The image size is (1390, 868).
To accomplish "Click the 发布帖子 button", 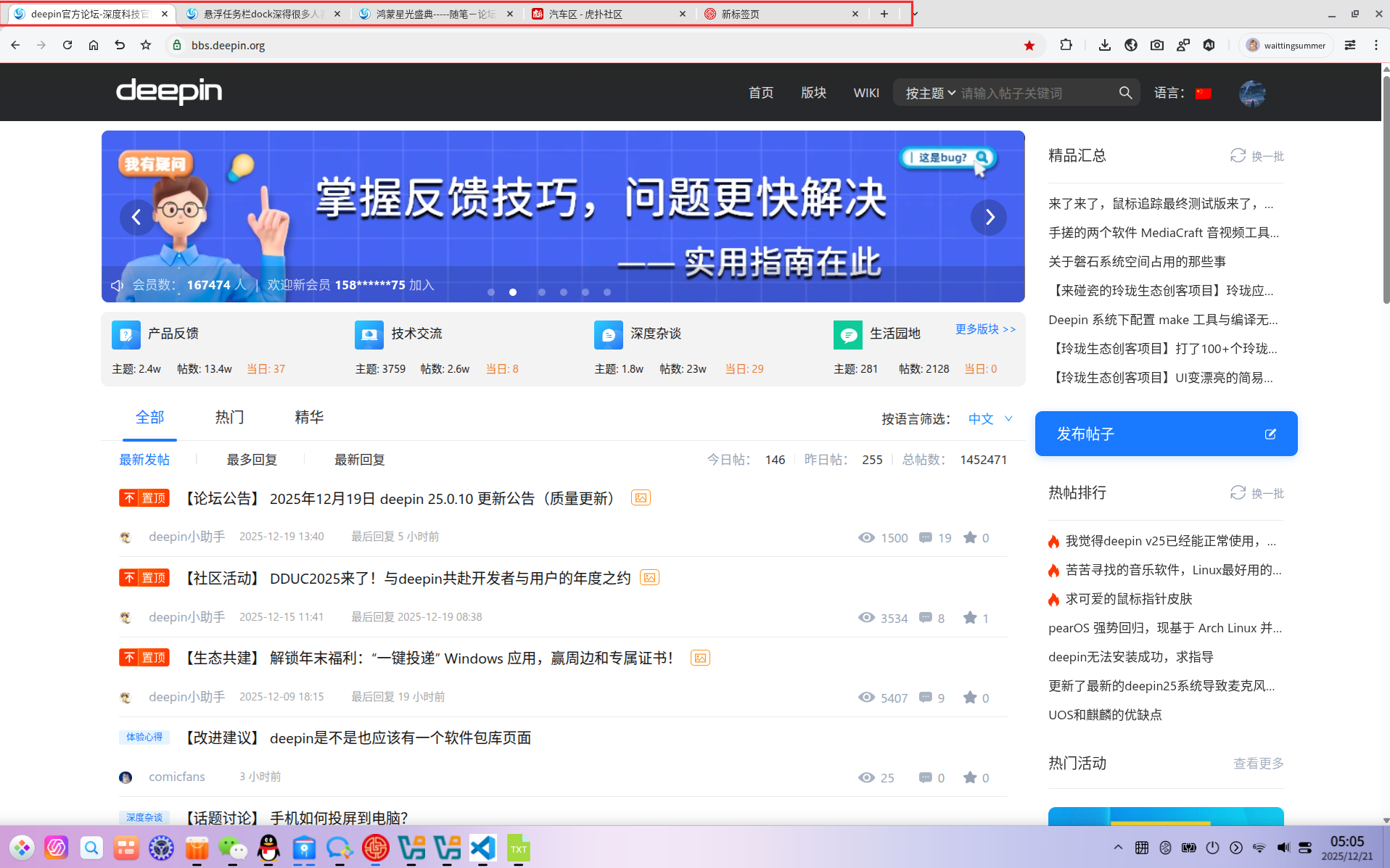I will (x=1166, y=434).
